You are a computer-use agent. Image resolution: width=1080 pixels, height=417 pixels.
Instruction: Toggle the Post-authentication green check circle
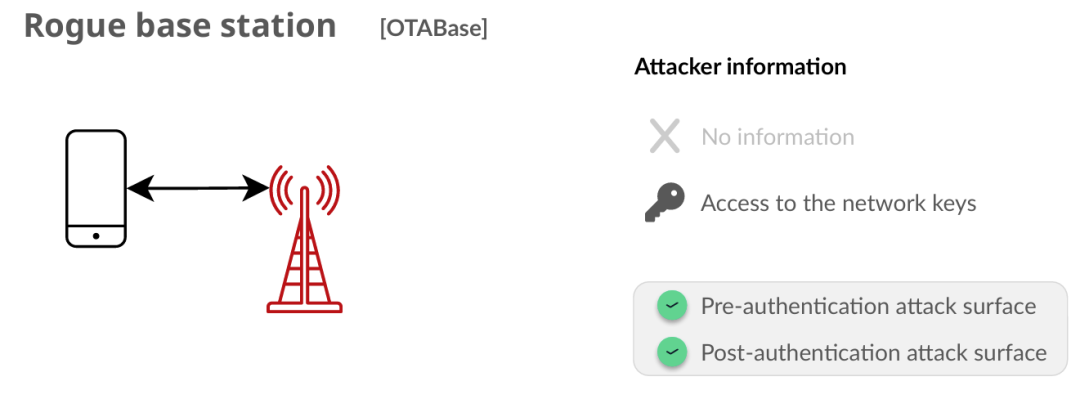click(x=669, y=352)
